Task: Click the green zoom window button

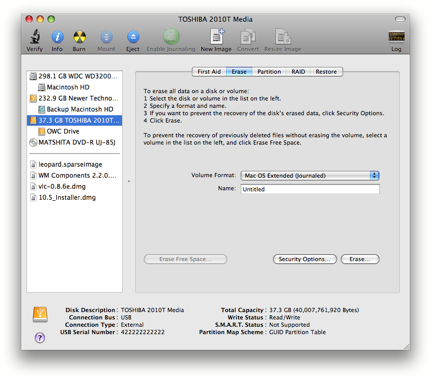Action: click(x=51, y=19)
